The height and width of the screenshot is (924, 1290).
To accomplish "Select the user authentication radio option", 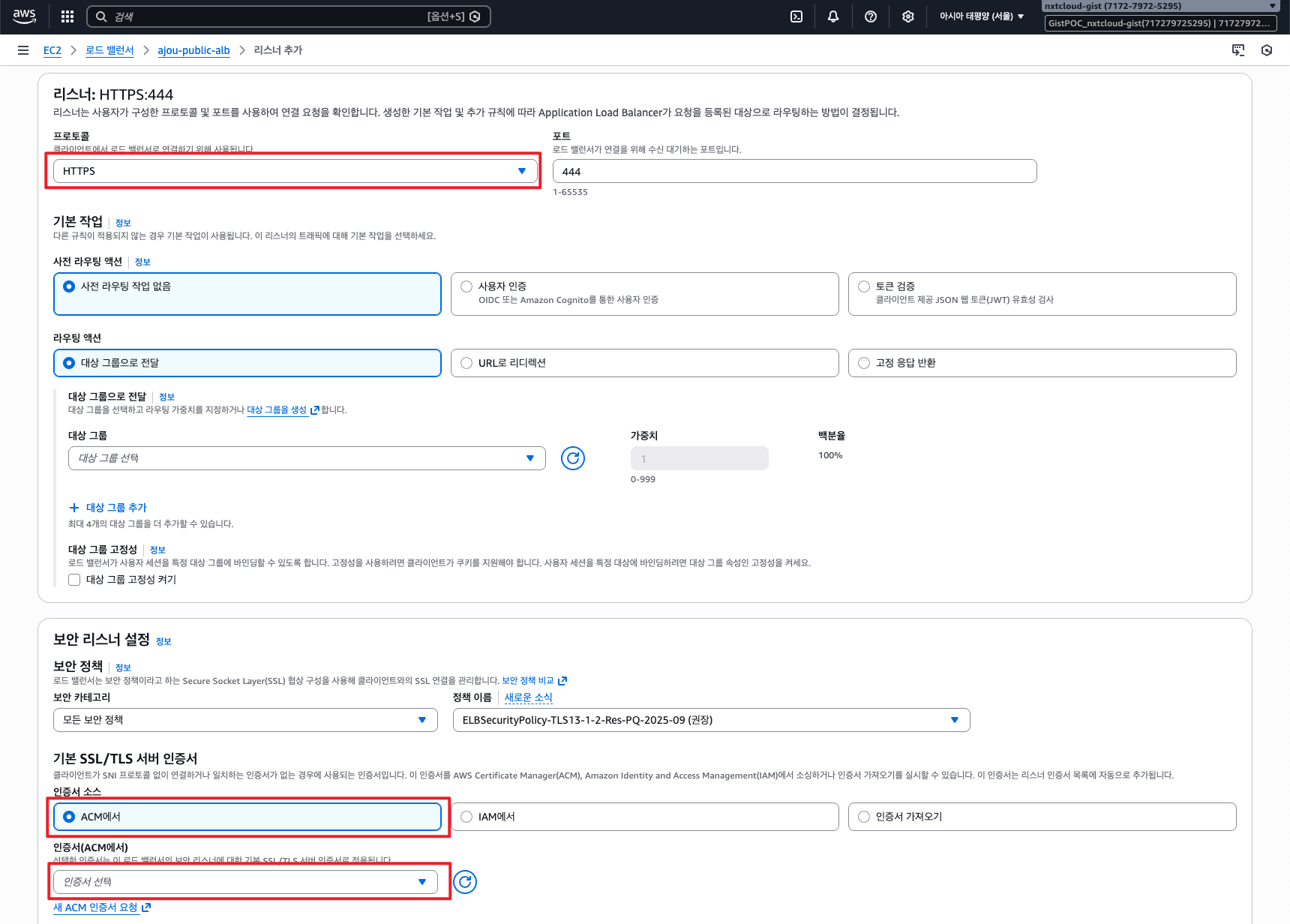I will 466,286.
